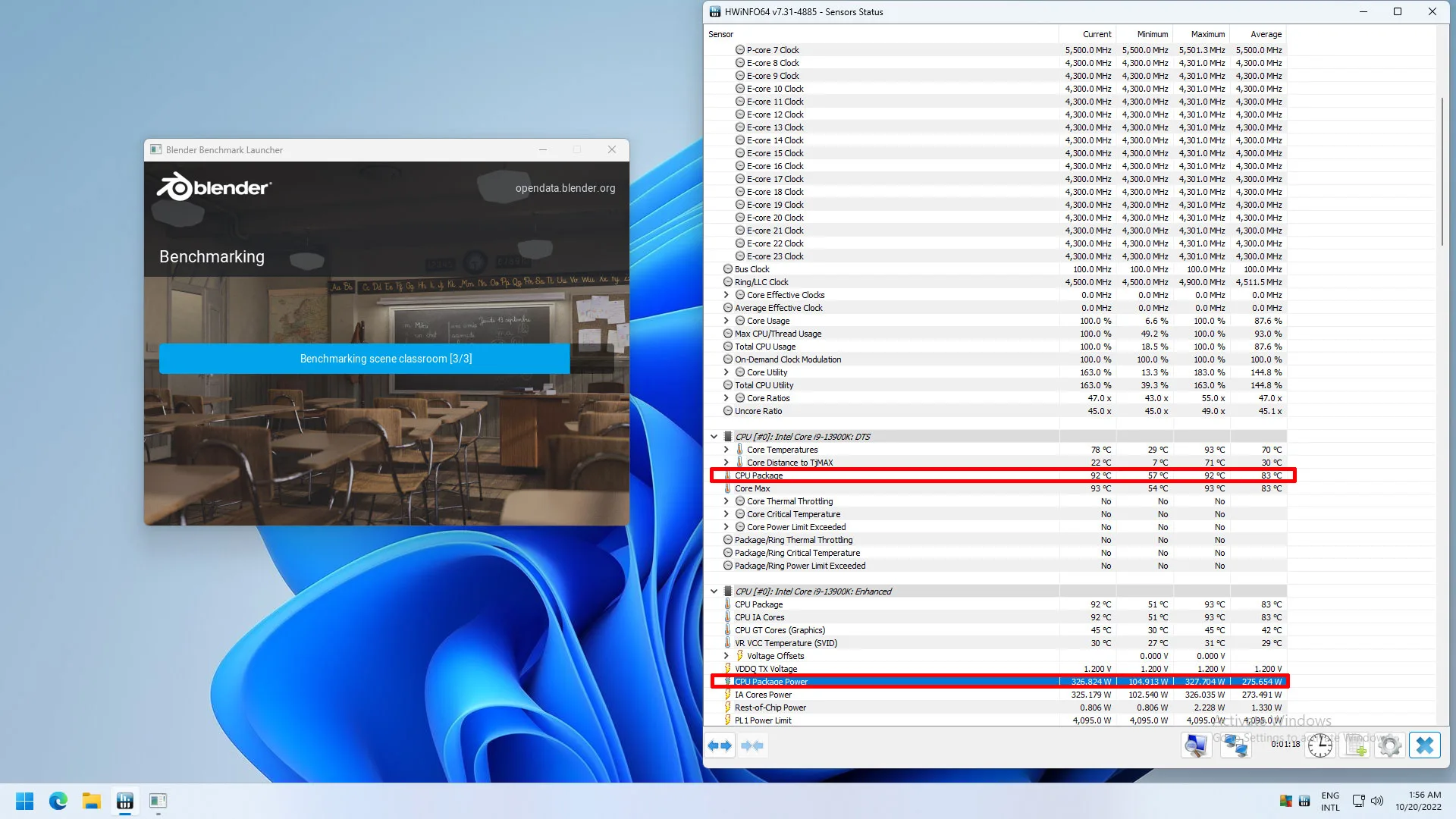Select the Total CPU Usage row
The width and height of the screenshot is (1456, 819).
(995, 347)
